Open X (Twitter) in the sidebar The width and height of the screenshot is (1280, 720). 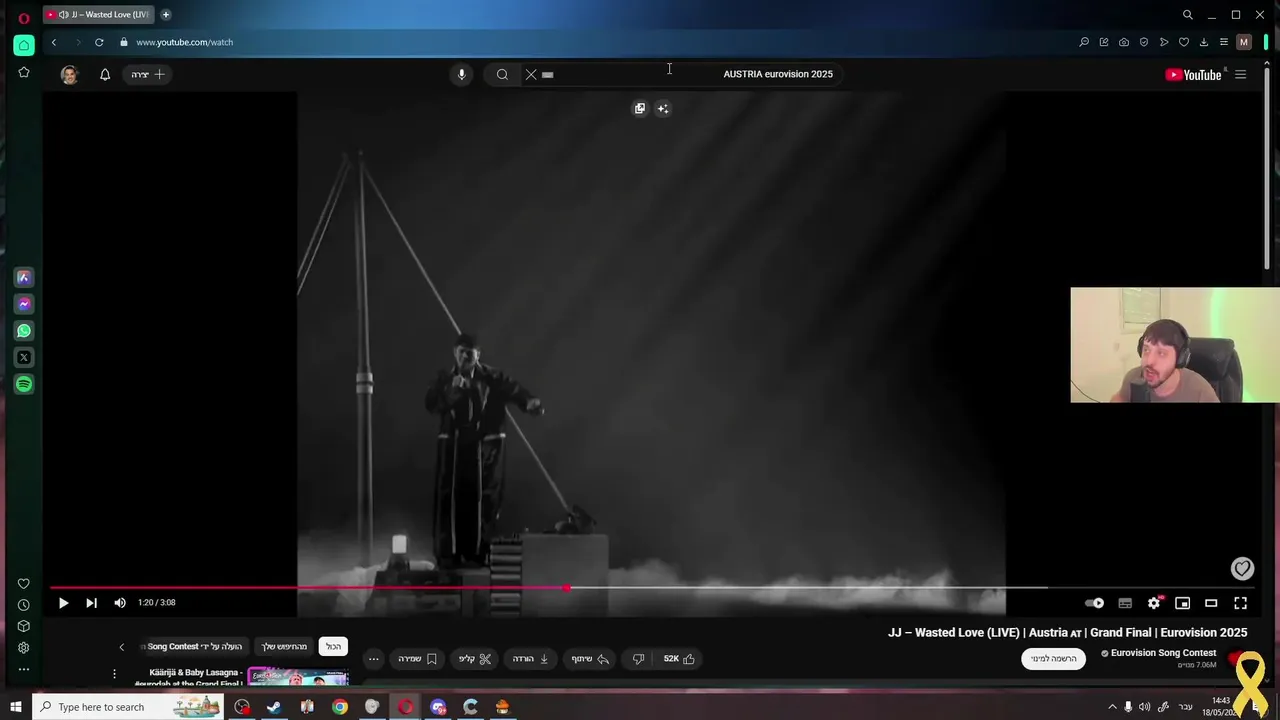tap(24, 357)
